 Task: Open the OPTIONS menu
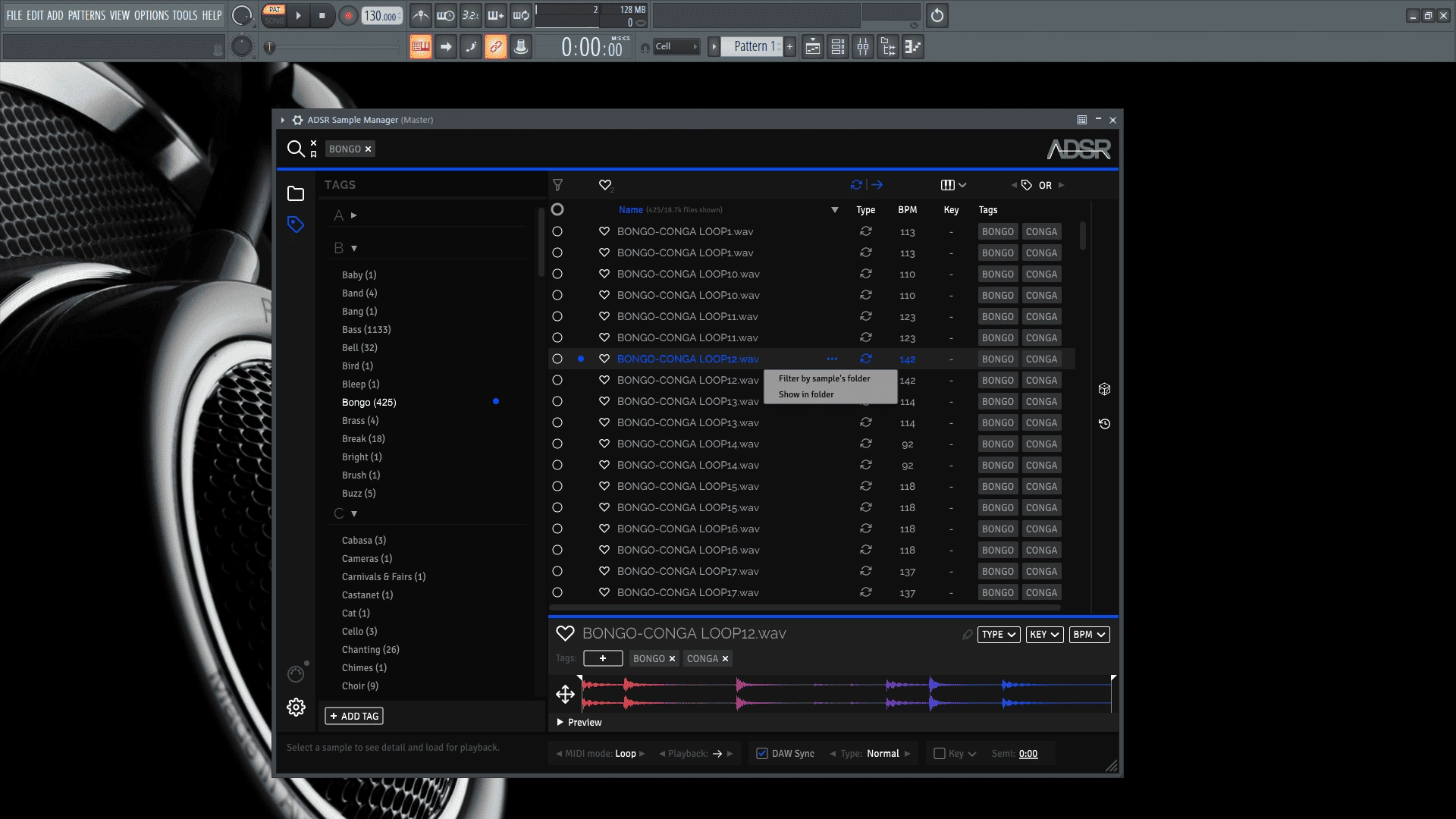(x=152, y=15)
